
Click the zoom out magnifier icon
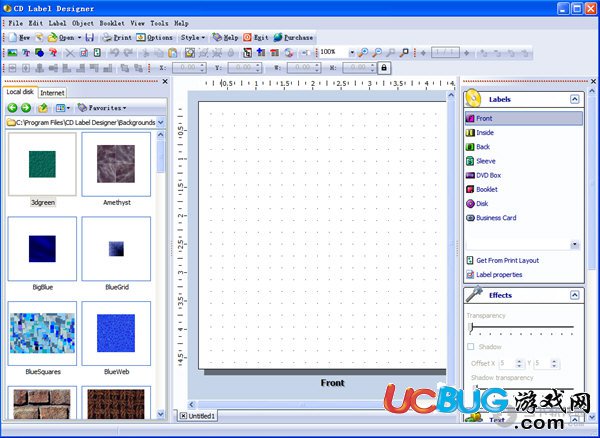pyautogui.click(x=377, y=52)
